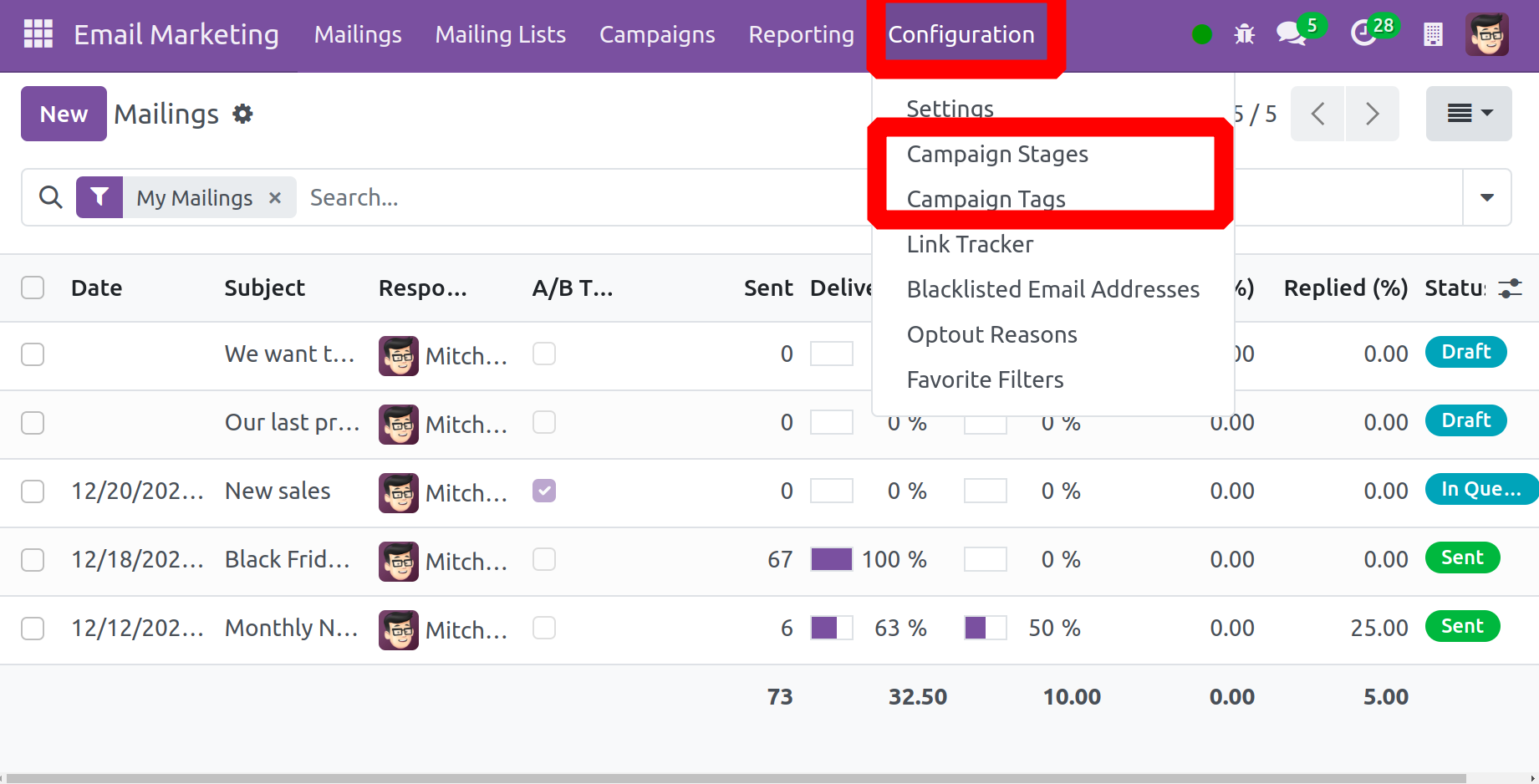Open the chat messages icon

[1292, 34]
